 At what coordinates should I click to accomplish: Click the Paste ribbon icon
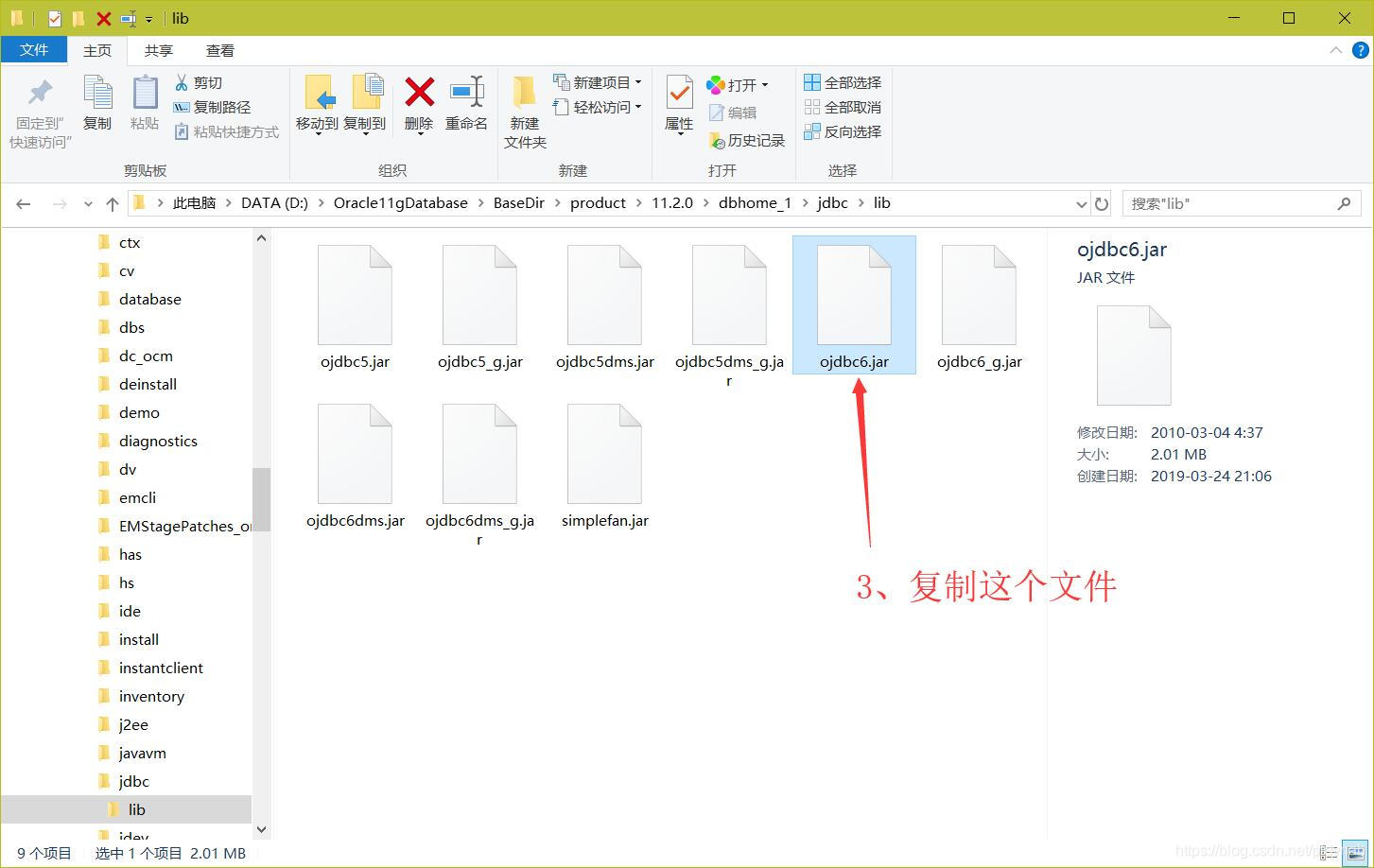145,94
